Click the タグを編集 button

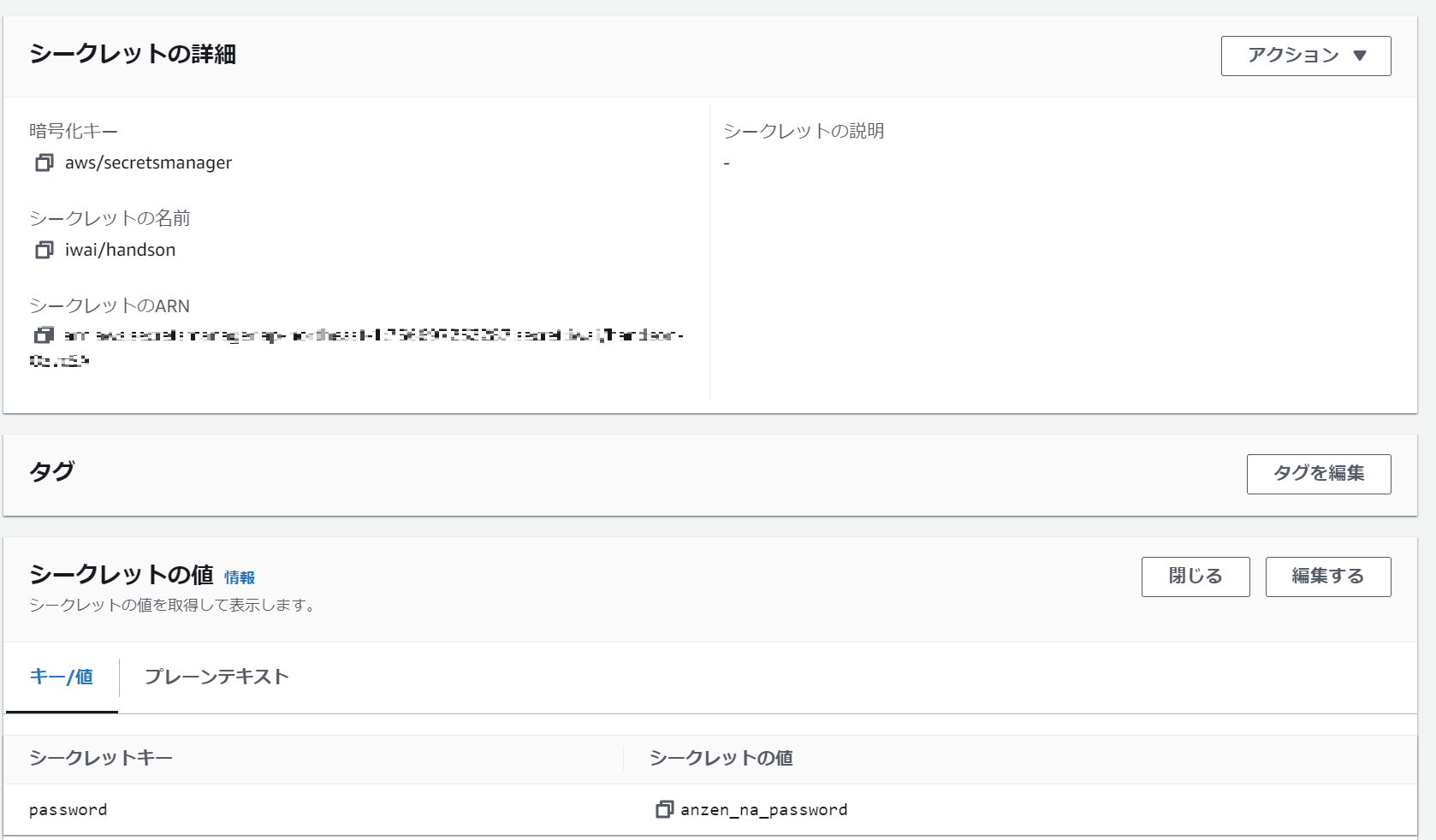tap(1318, 474)
